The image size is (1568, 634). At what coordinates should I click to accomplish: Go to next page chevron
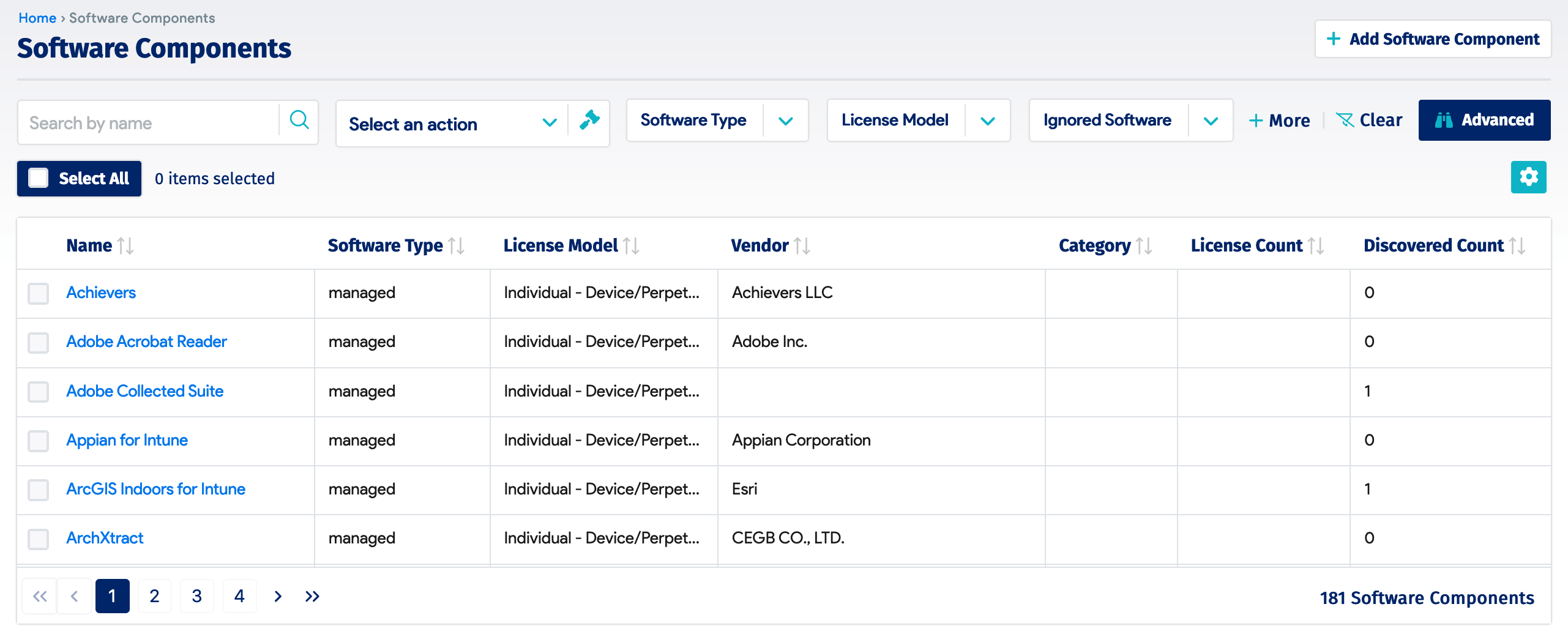point(278,596)
